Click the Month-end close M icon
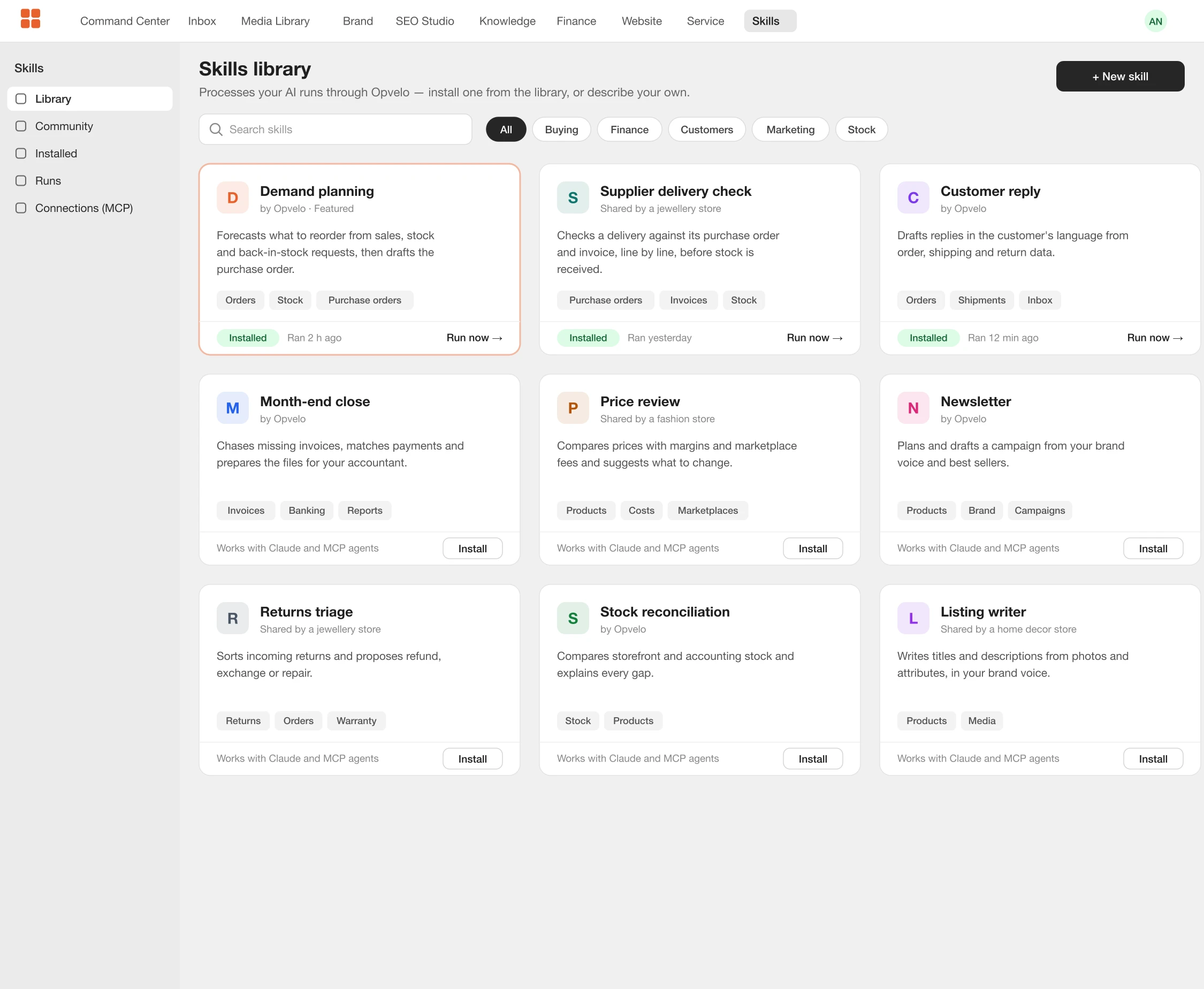Viewport: 1204px width, 989px height. click(x=232, y=408)
